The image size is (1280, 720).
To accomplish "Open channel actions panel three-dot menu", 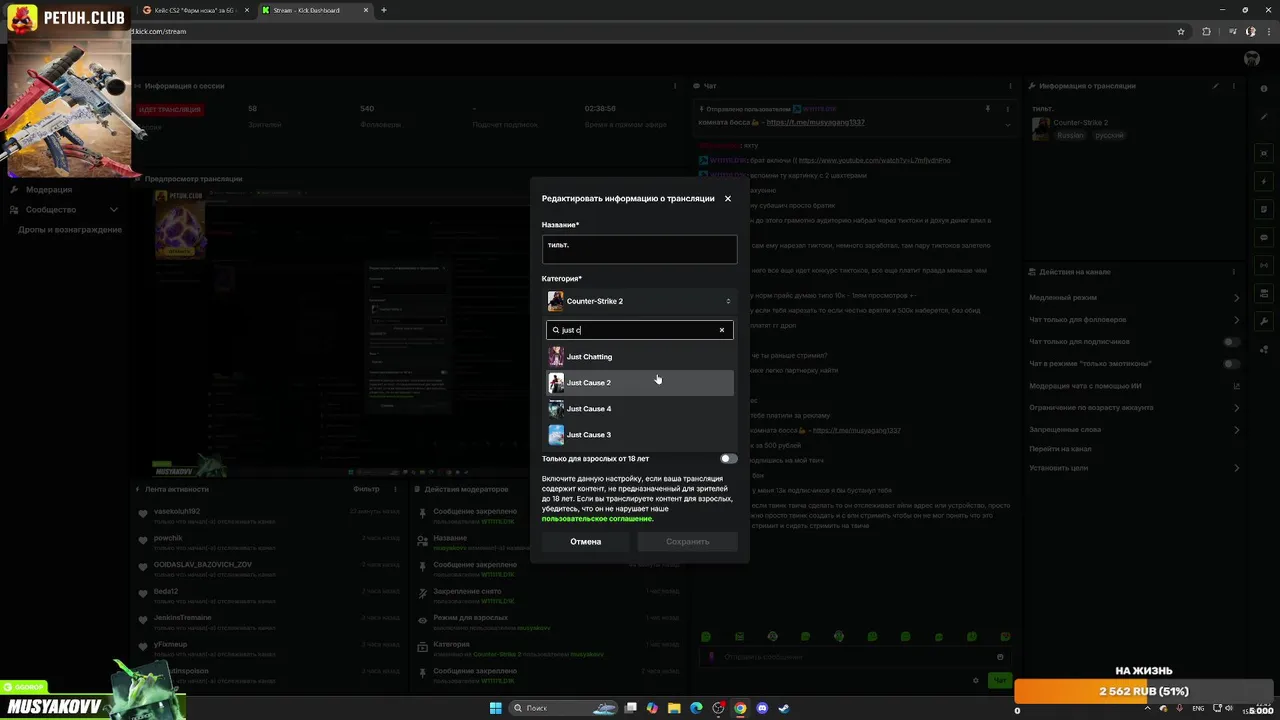I will 1236,272.
